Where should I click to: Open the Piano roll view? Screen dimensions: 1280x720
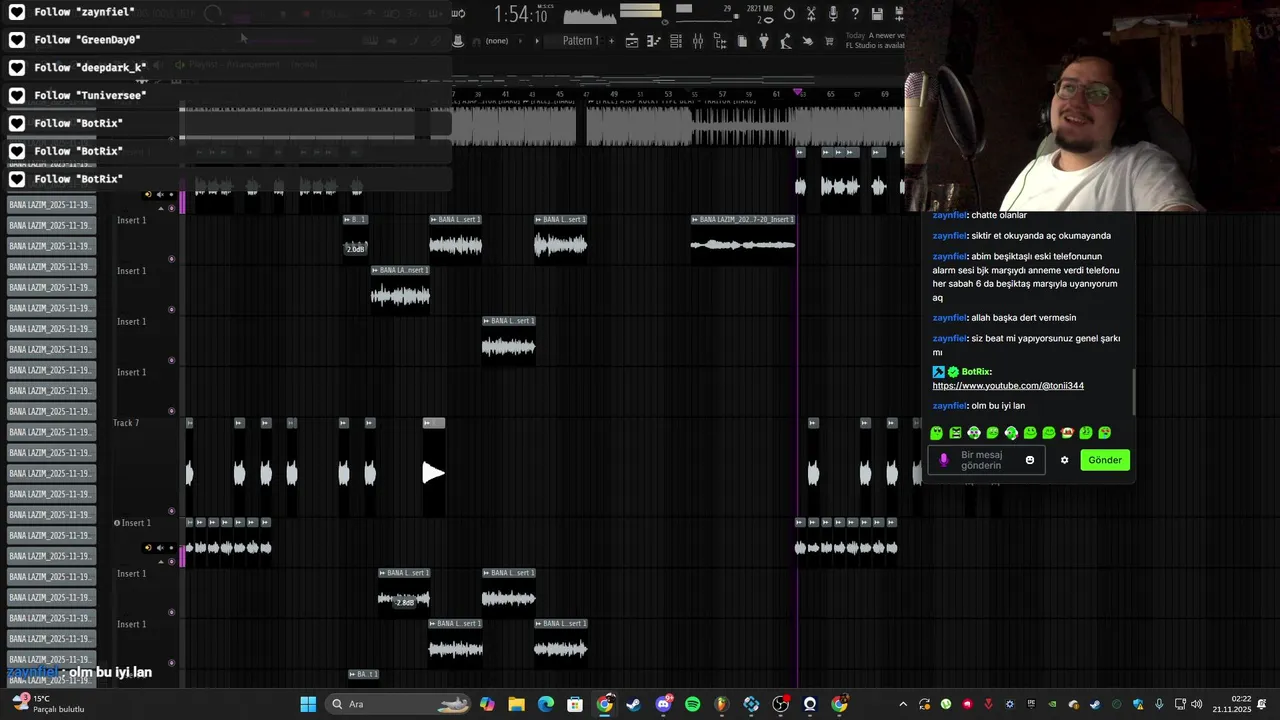[653, 41]
